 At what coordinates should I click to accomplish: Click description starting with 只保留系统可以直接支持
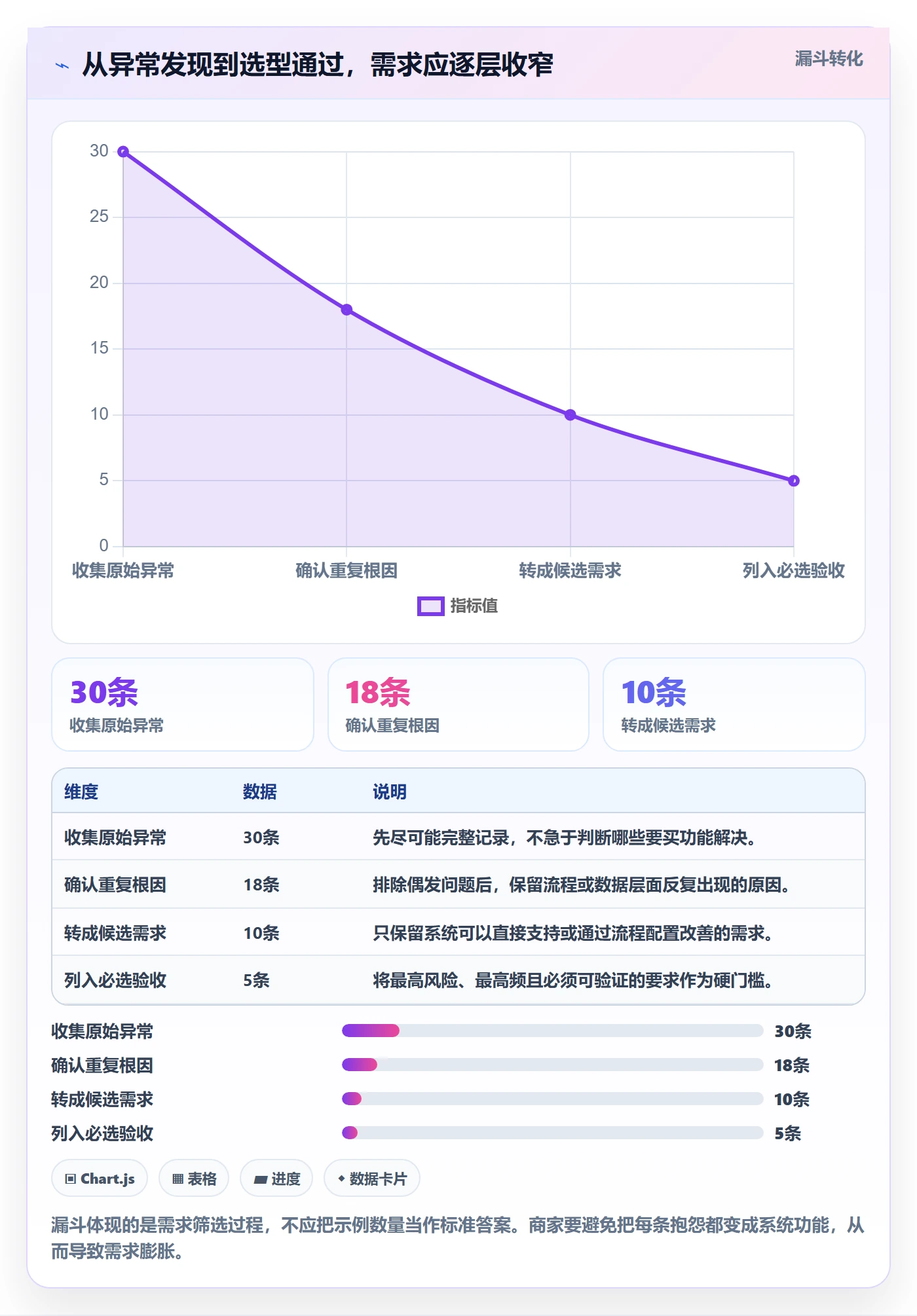pos(573,933)
